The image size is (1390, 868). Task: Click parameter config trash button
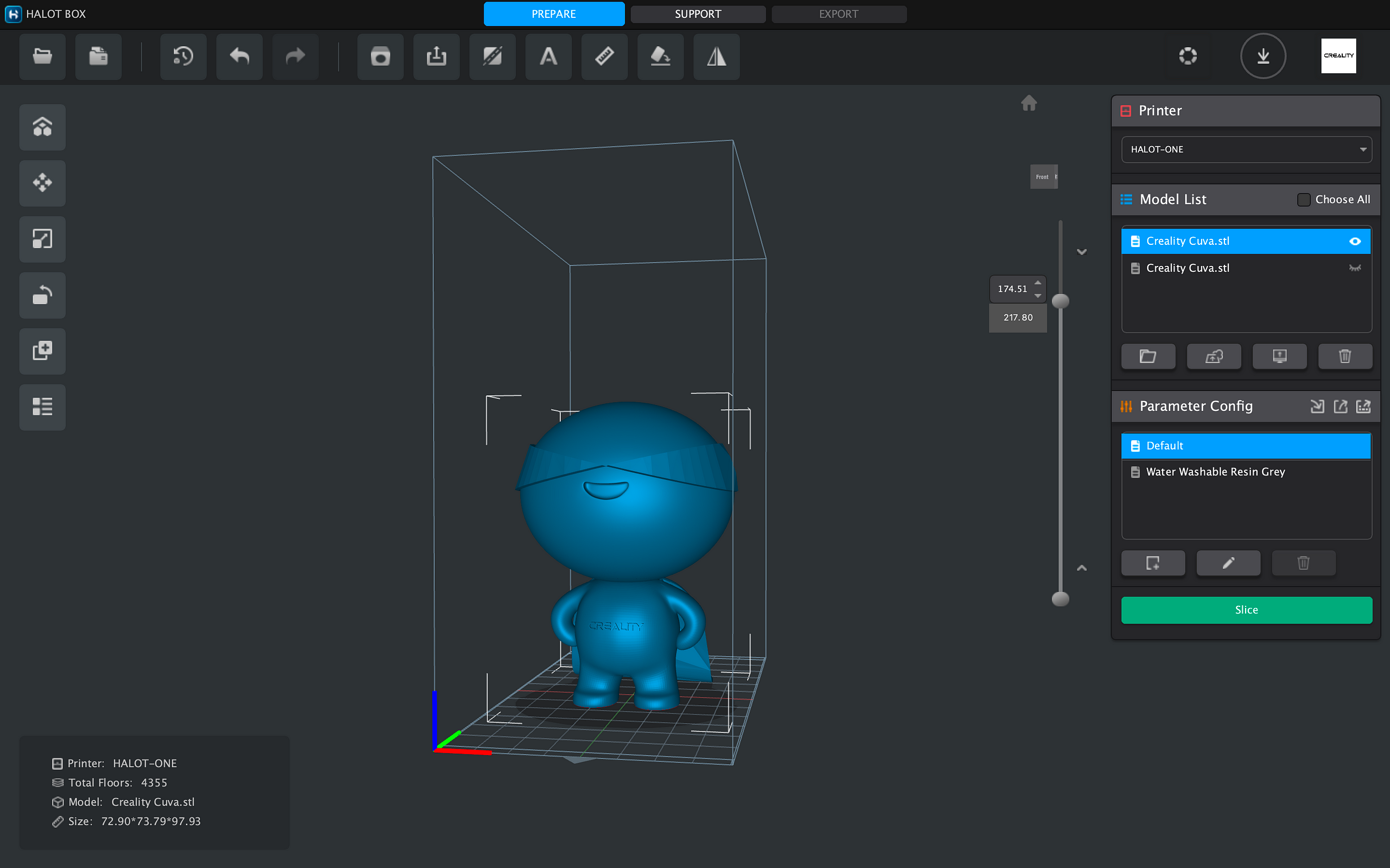(x=1303, y=563)
